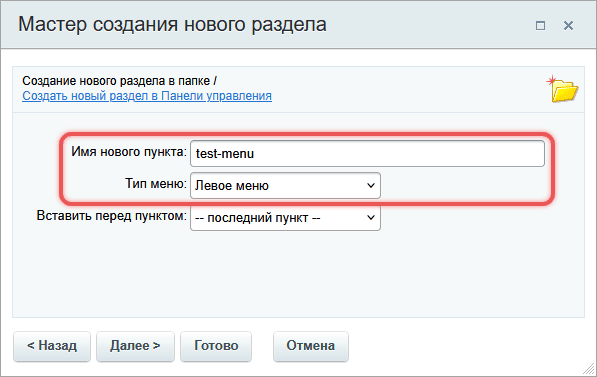Click the resize grip in dialog corner
597x377 pixels.
tap(589, 369)
